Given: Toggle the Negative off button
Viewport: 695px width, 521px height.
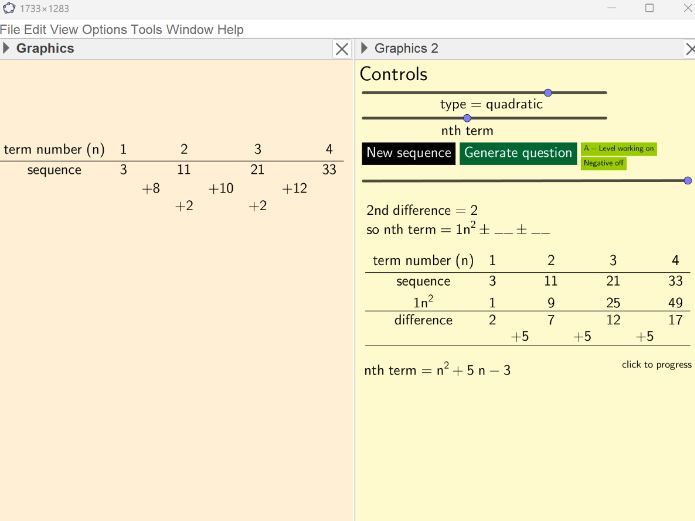Looking at the screenshot, I should coord(604,163).
